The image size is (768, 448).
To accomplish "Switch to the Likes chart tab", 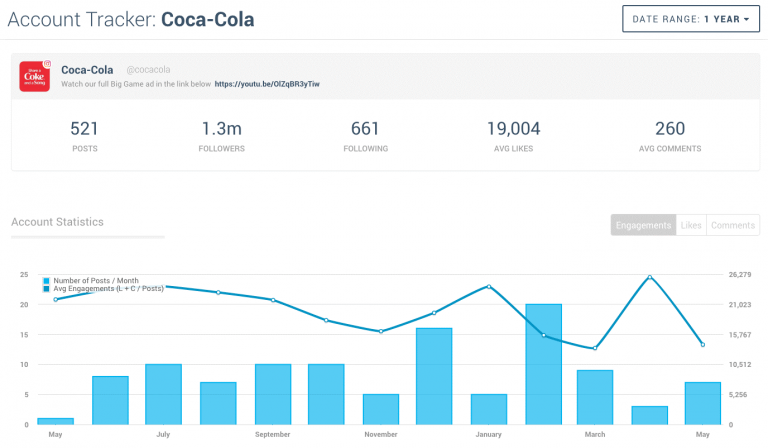I will [691, 225].
